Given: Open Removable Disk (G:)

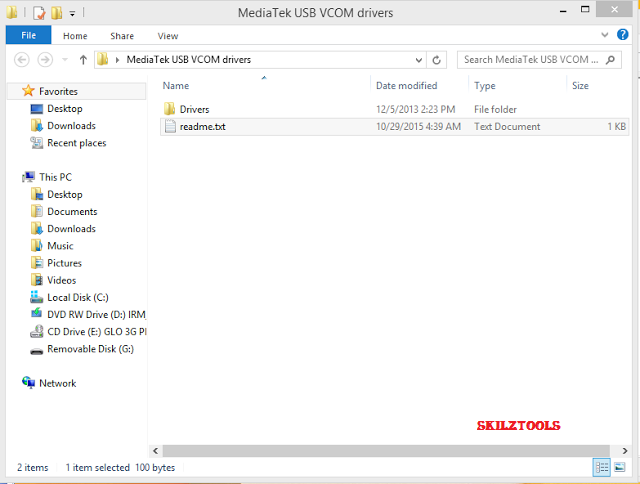Looking at the screenshot, I should pos(90,349).
